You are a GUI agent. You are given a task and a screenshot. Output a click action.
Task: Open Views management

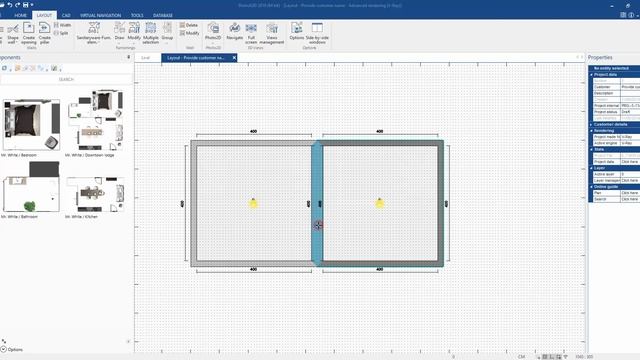[271, 33]
